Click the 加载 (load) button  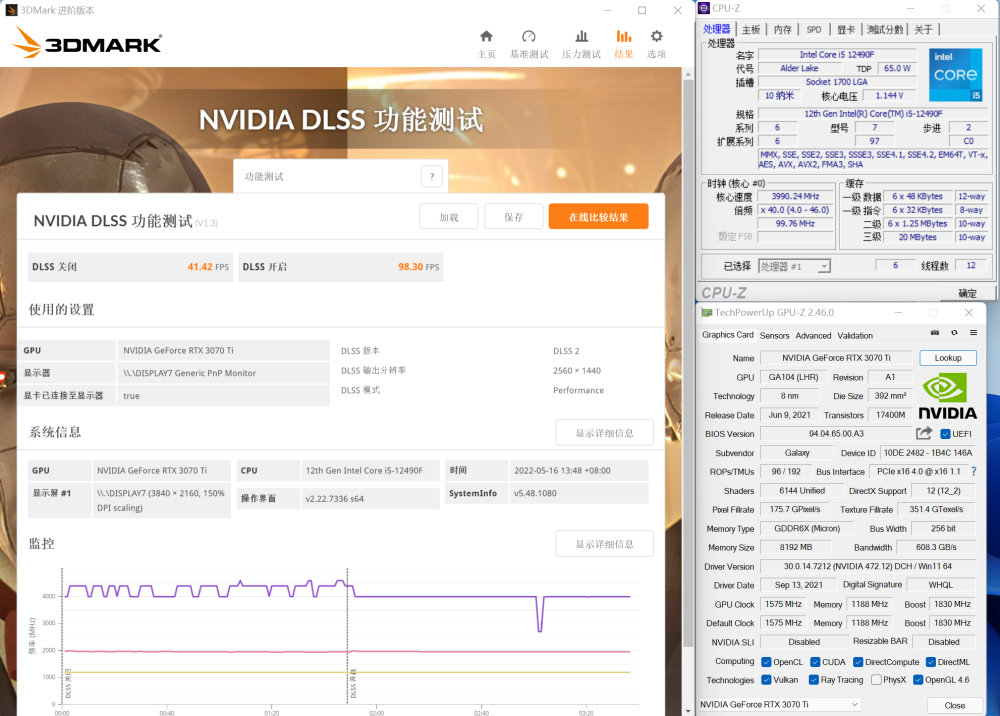coord(449,217)
